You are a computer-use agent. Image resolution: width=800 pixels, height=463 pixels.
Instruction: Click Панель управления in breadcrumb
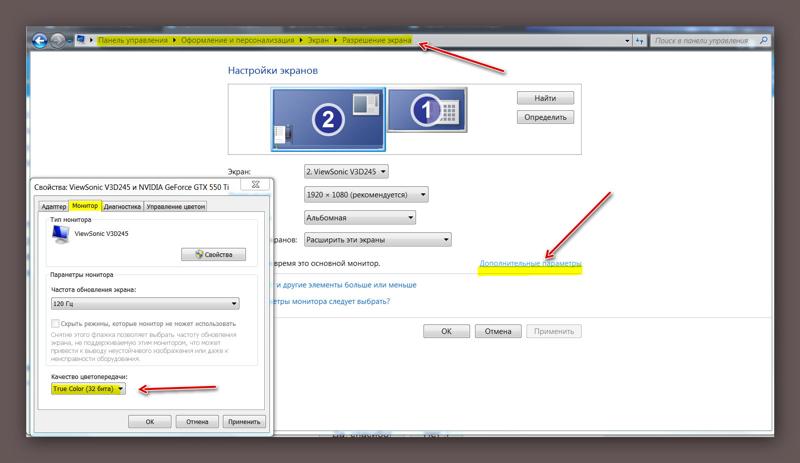(133, 40)
